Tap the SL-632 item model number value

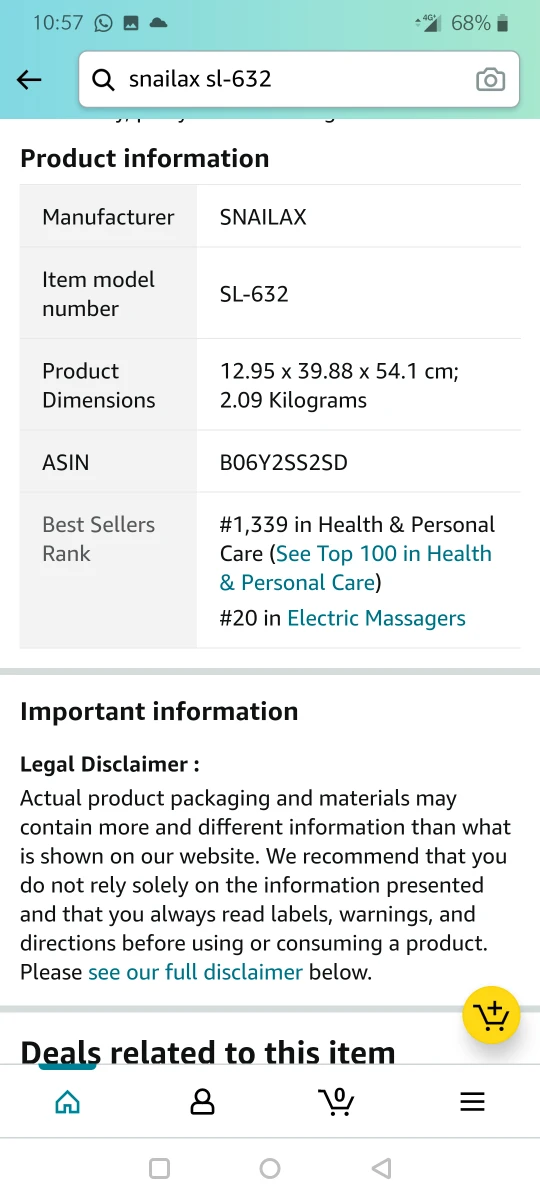(254, 294)
